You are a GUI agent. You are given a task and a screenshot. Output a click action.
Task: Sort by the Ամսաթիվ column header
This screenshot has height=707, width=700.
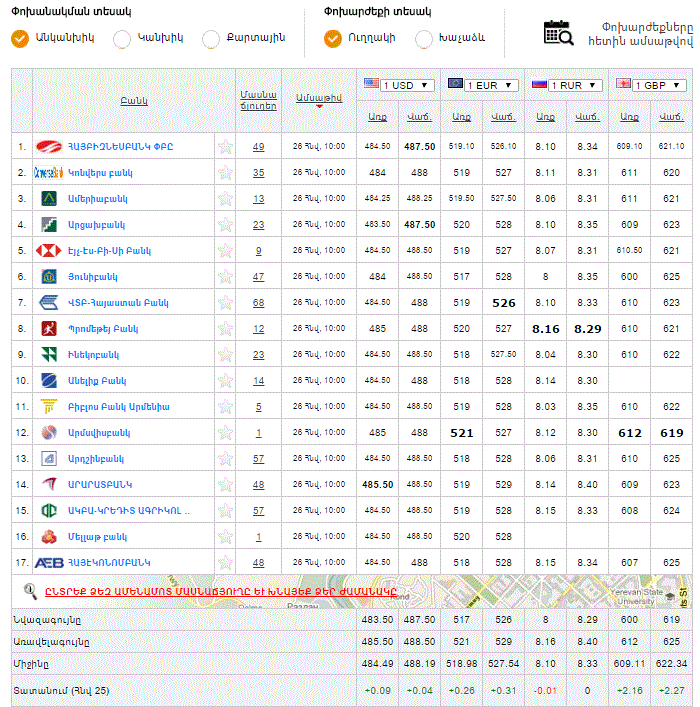tap(318, 97)
